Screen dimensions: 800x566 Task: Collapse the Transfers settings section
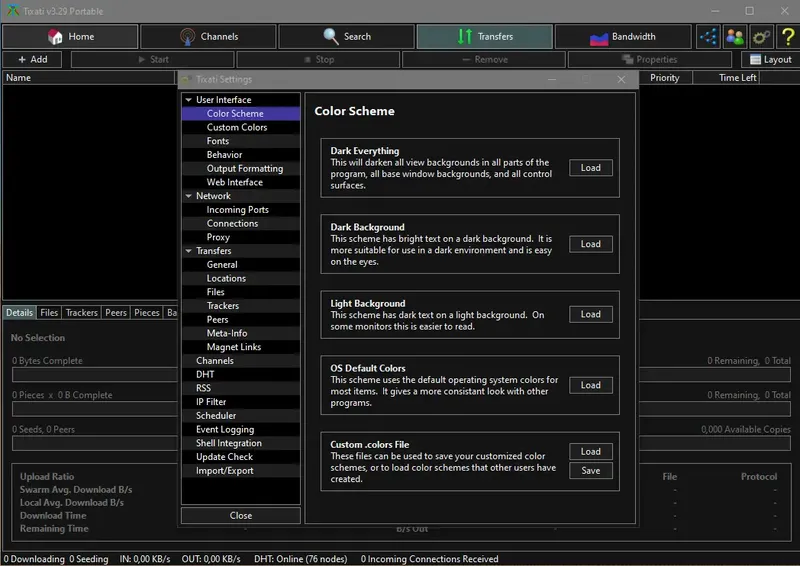187,251
